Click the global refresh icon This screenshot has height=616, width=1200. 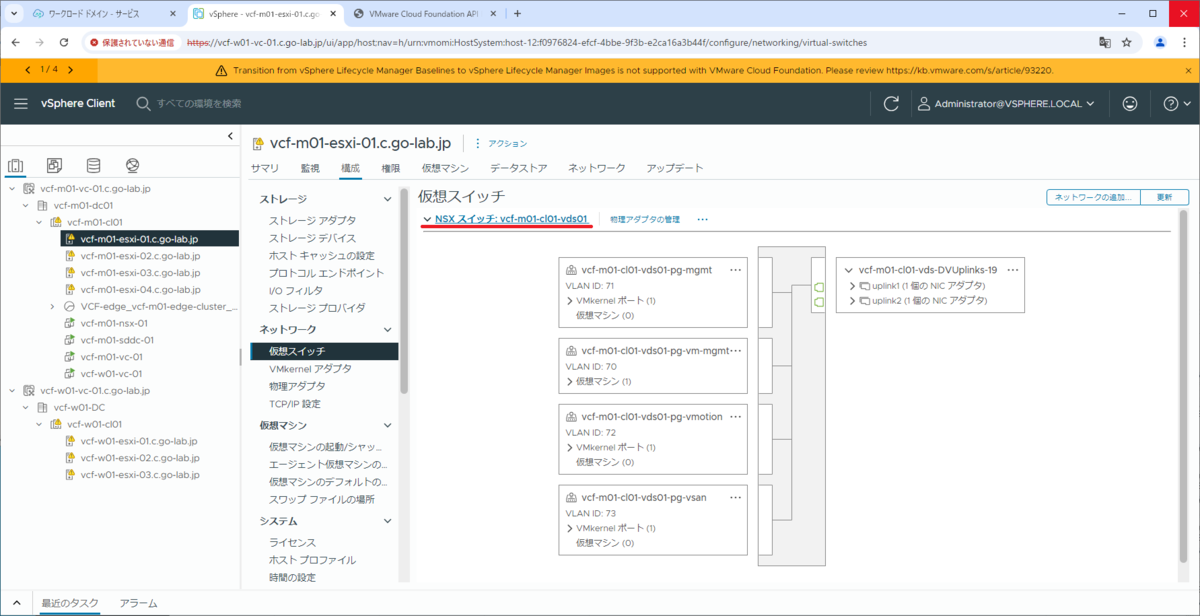891,104
